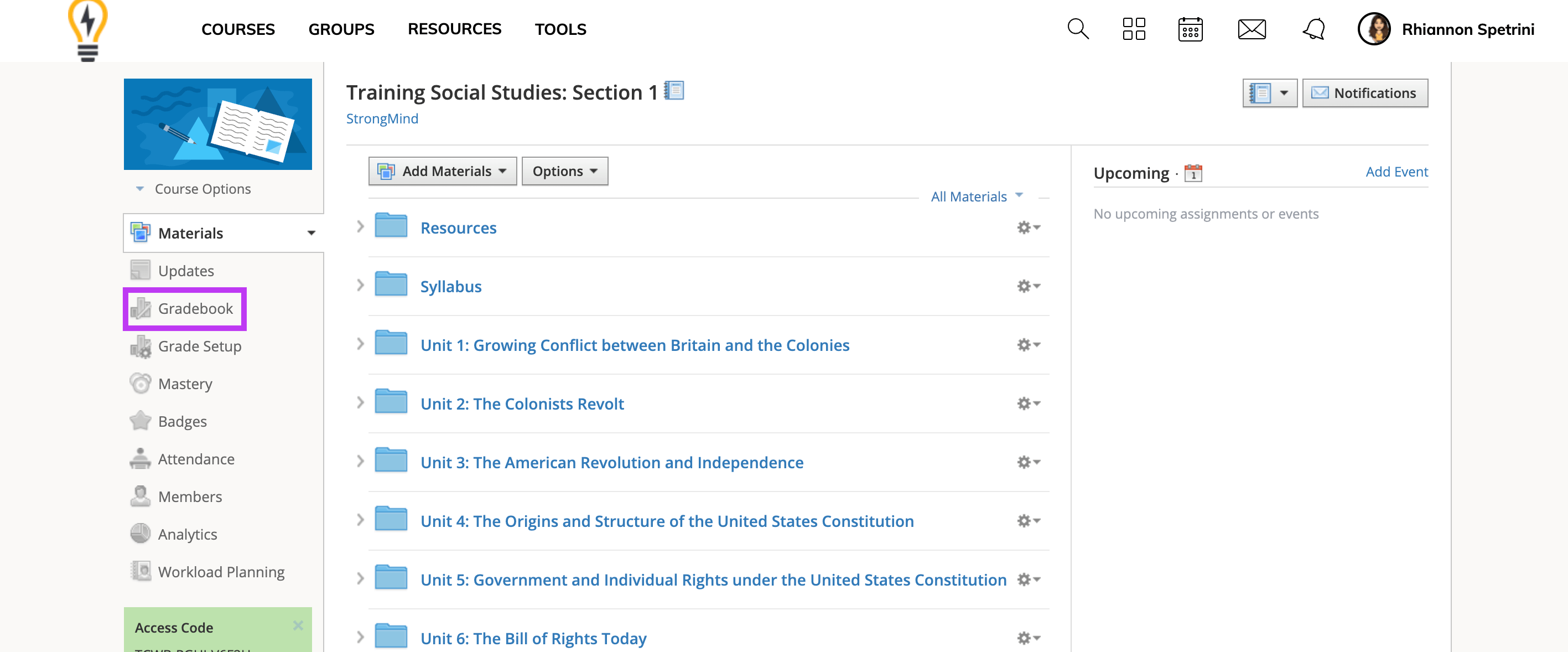Open Rhiannon Spetrini's profile picture
The height and width of the screenshot is (652, 1568).
point(1374,29)
